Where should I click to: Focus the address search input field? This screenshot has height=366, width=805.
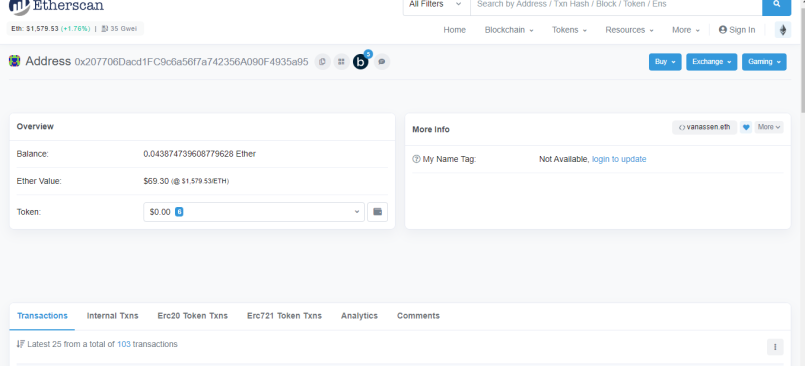click(616, 5)
